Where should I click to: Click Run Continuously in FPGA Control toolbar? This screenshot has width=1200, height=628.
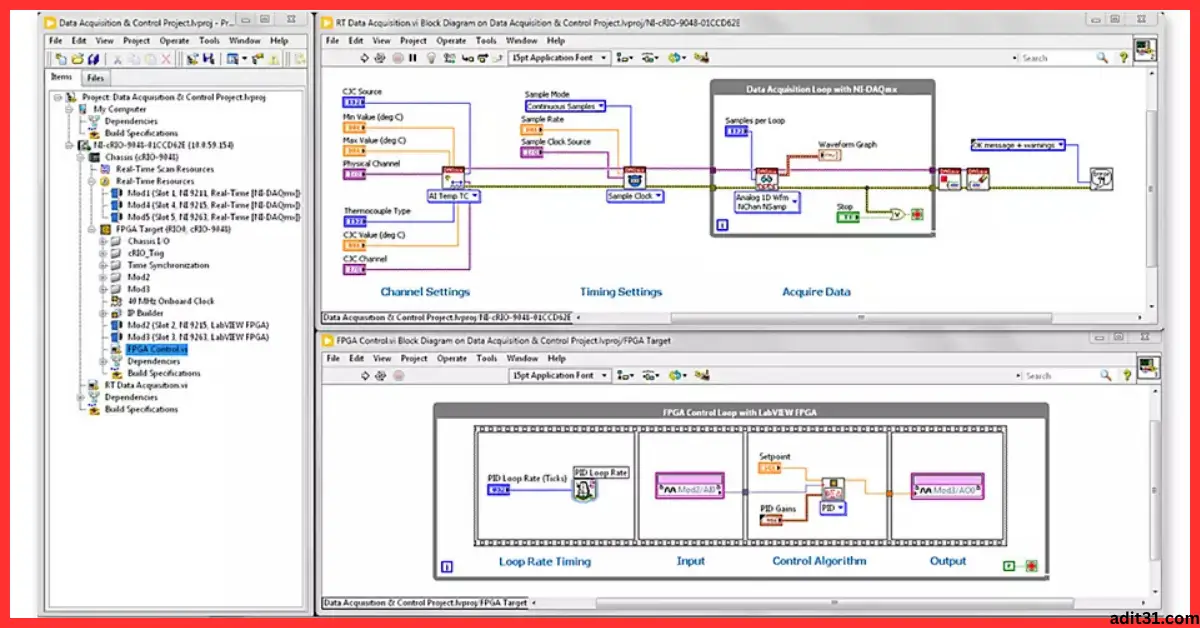coord(380,376)
